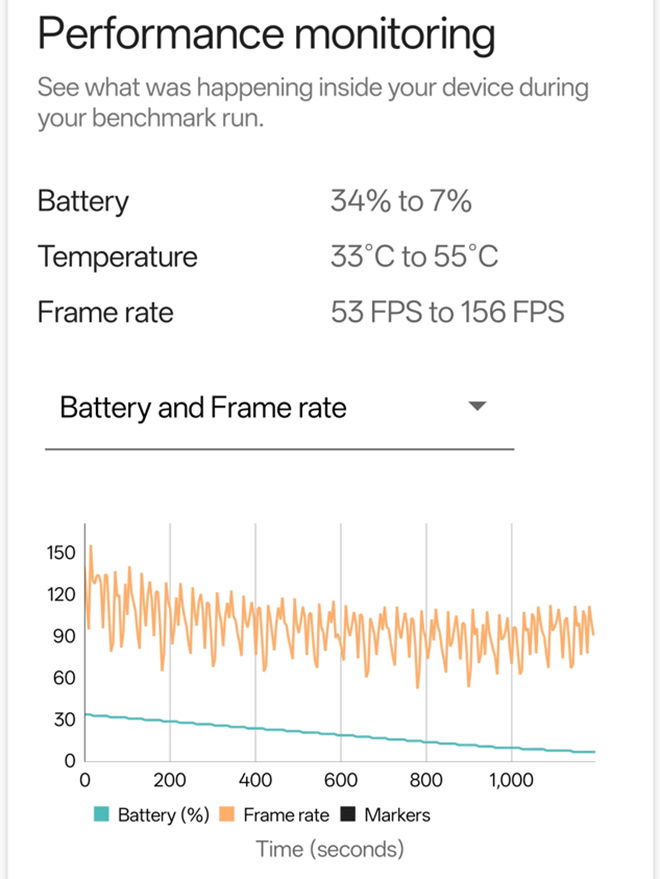Screen dimensions: 660x879
Task: Click the 1,000 tick on time axis
Action: coord(511,781)
